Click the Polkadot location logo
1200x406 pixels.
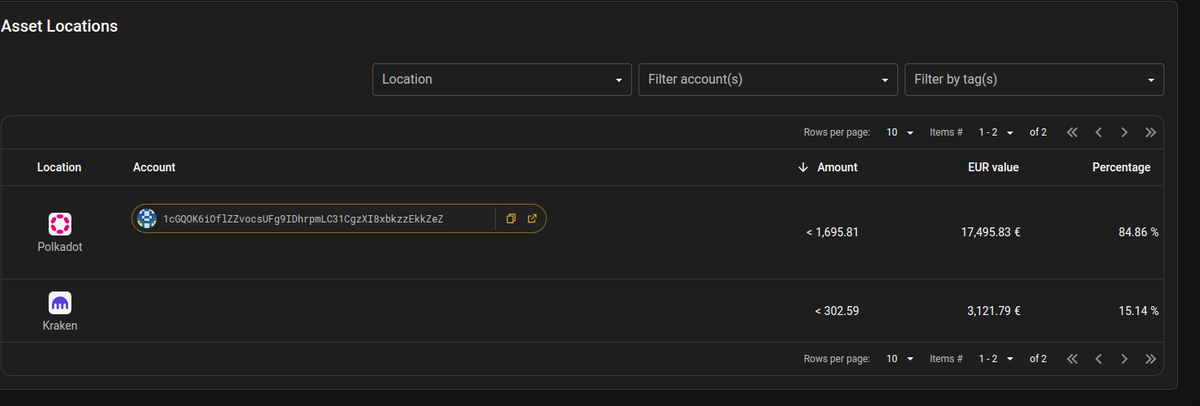coord(59,223)
